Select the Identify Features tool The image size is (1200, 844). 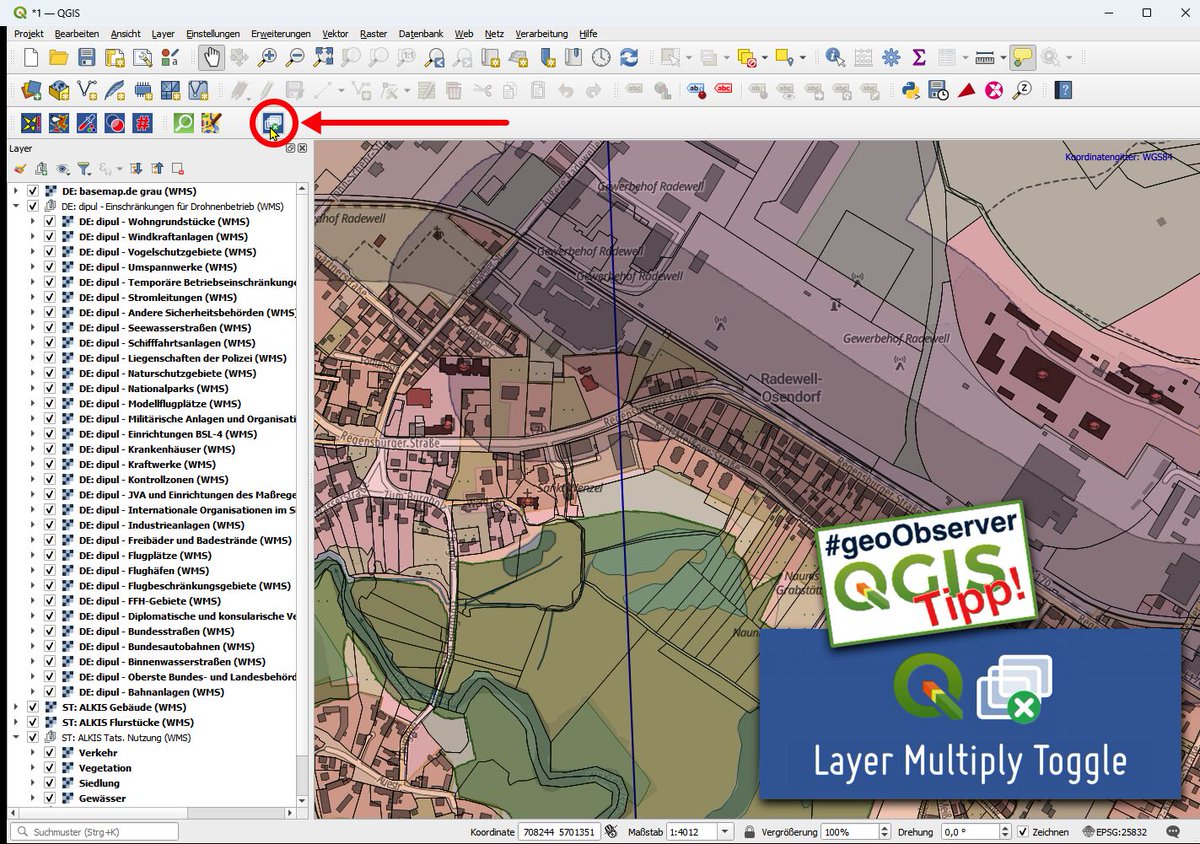click(835, 57)
